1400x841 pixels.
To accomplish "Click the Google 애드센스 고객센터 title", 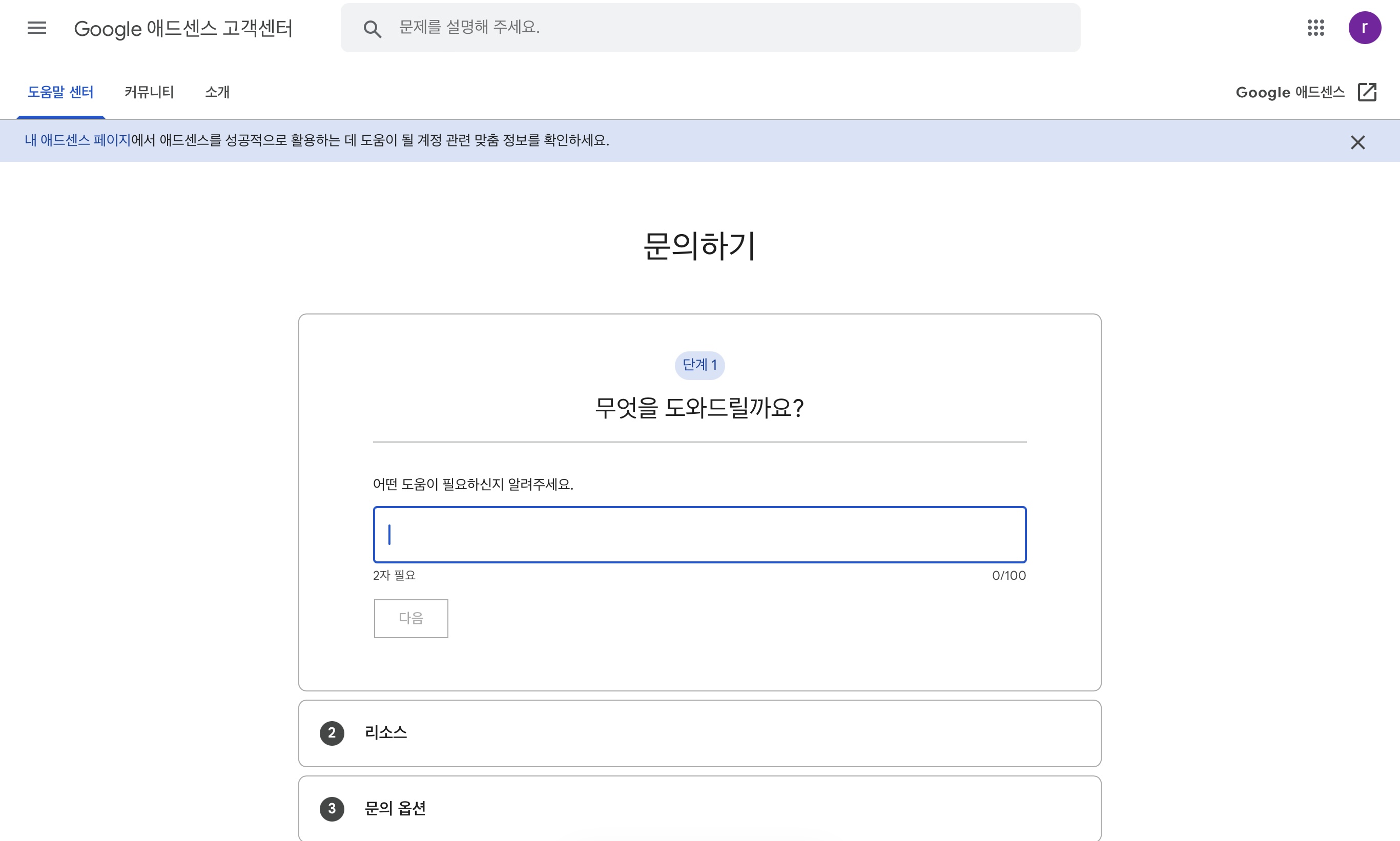I will click(183, 28).
